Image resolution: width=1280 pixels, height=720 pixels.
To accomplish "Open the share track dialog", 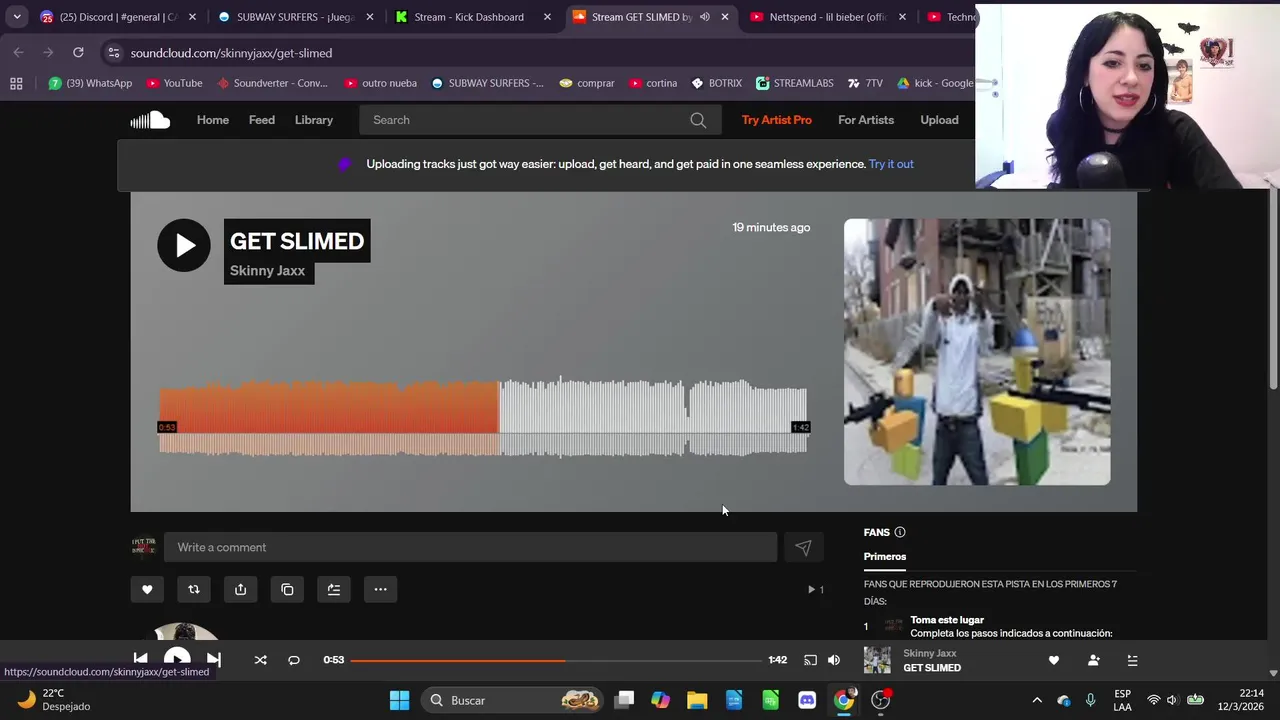I will 240,589.
